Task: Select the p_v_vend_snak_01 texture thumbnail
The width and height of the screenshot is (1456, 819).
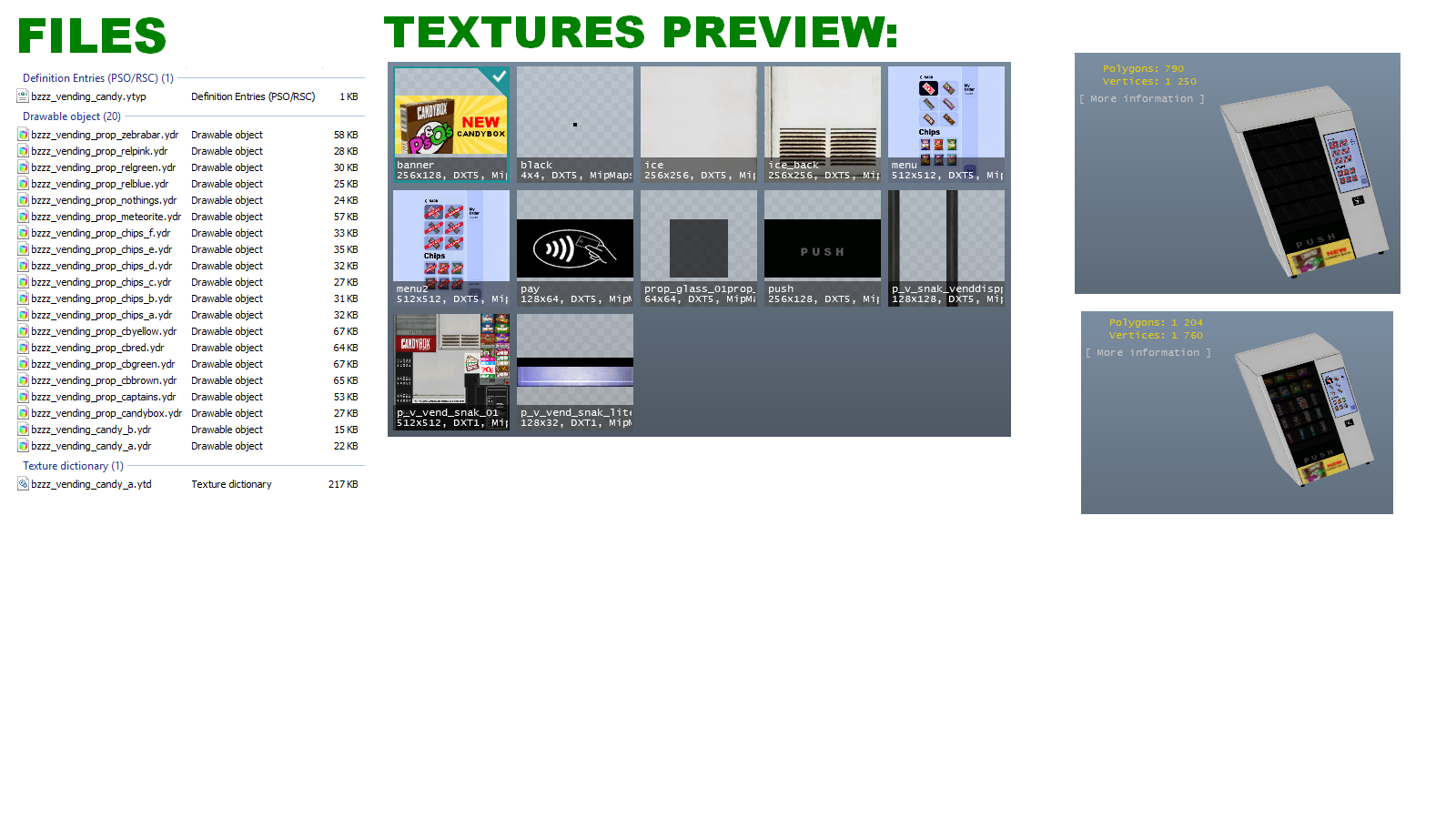Action: click(x=451, y=372)
